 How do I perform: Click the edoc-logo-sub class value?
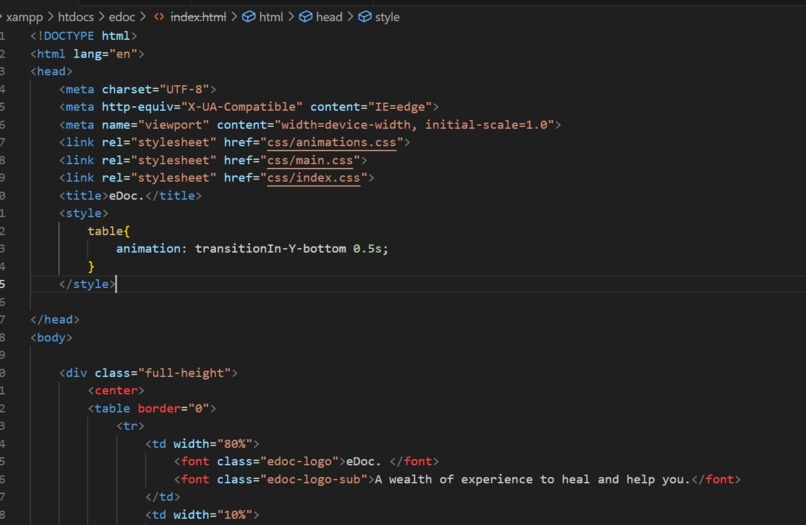coord(314,480)
